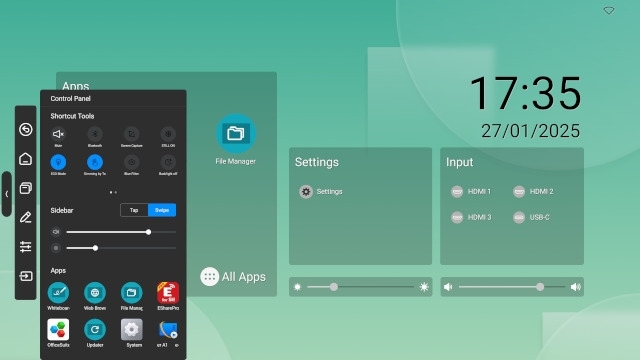The image size is (640, 360).
Task: Click the sidebar control panel sliders icon
Action: 26,247
